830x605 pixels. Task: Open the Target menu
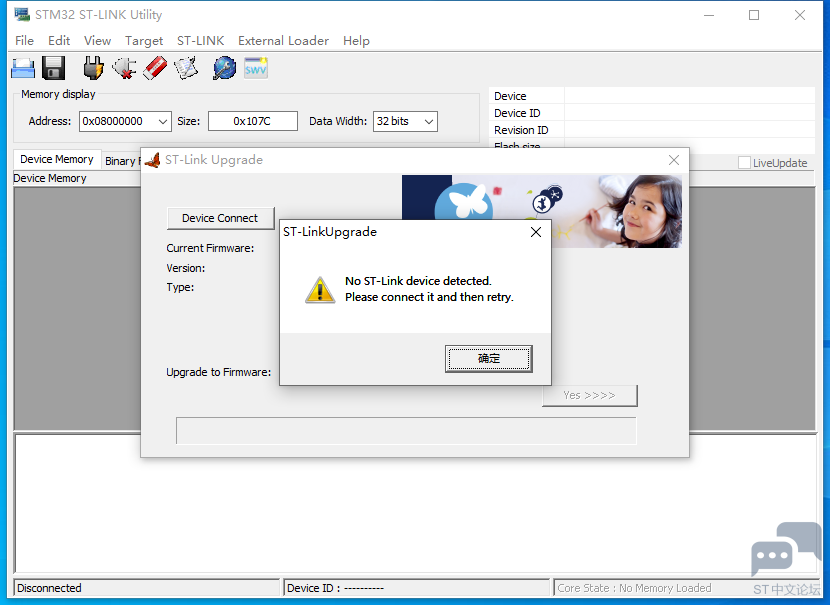143,41
